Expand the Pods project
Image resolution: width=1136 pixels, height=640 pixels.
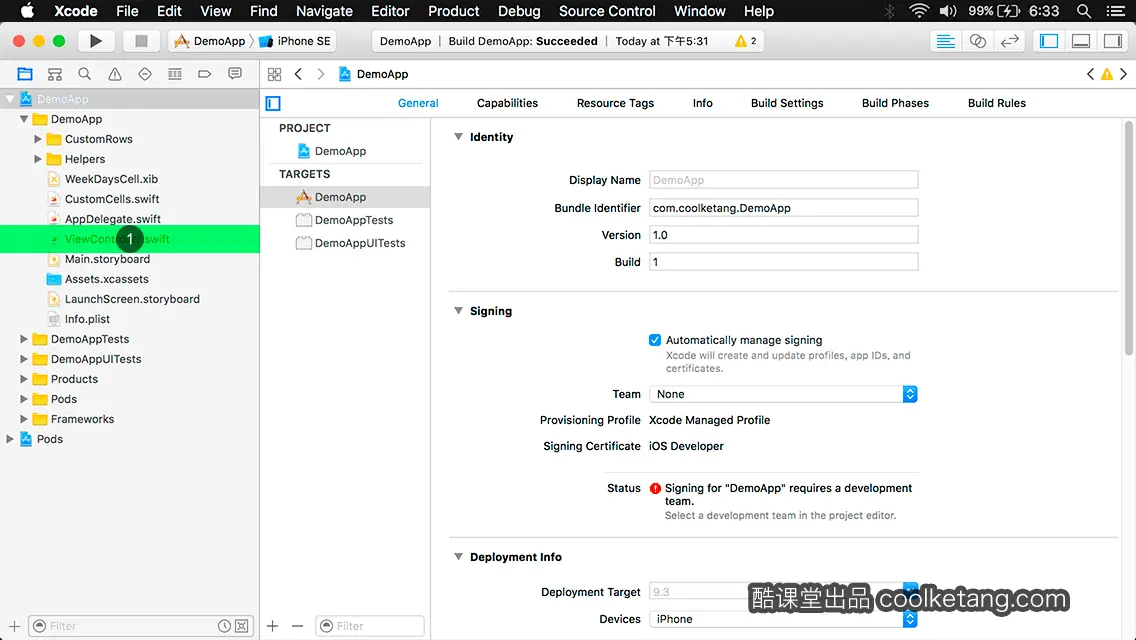coord(9,439)
